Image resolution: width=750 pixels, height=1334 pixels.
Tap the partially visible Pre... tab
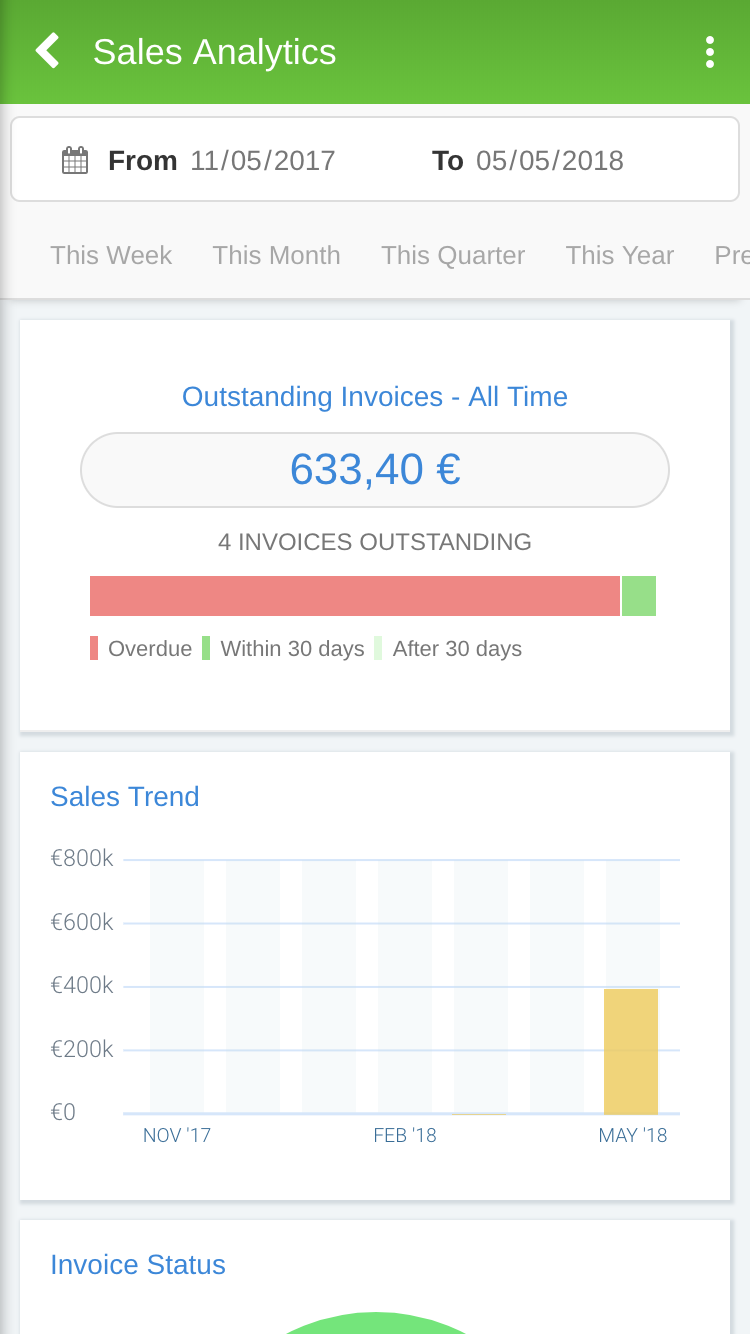point(731,255)
